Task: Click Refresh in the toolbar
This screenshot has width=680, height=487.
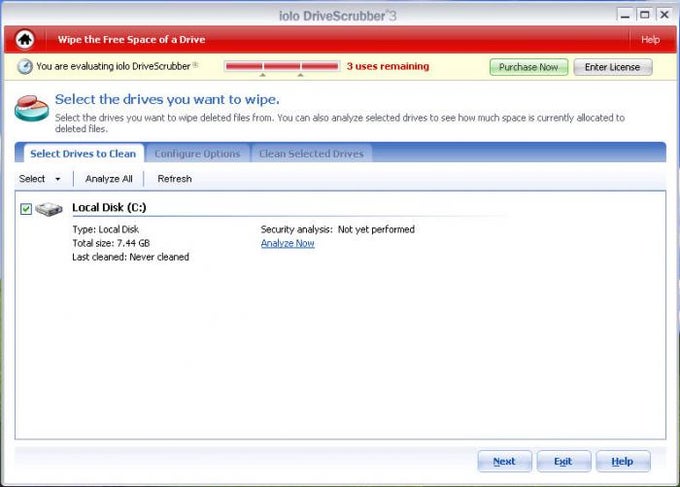Action: [174, 179]
